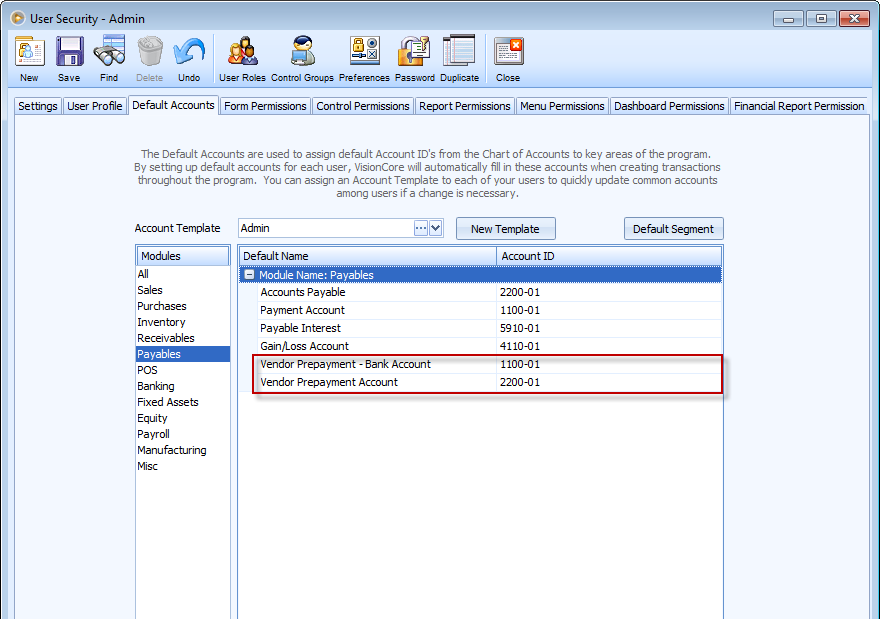Open the Account Template dropdown arrow
The image size is (880, 619).
(x=436, y=228)
